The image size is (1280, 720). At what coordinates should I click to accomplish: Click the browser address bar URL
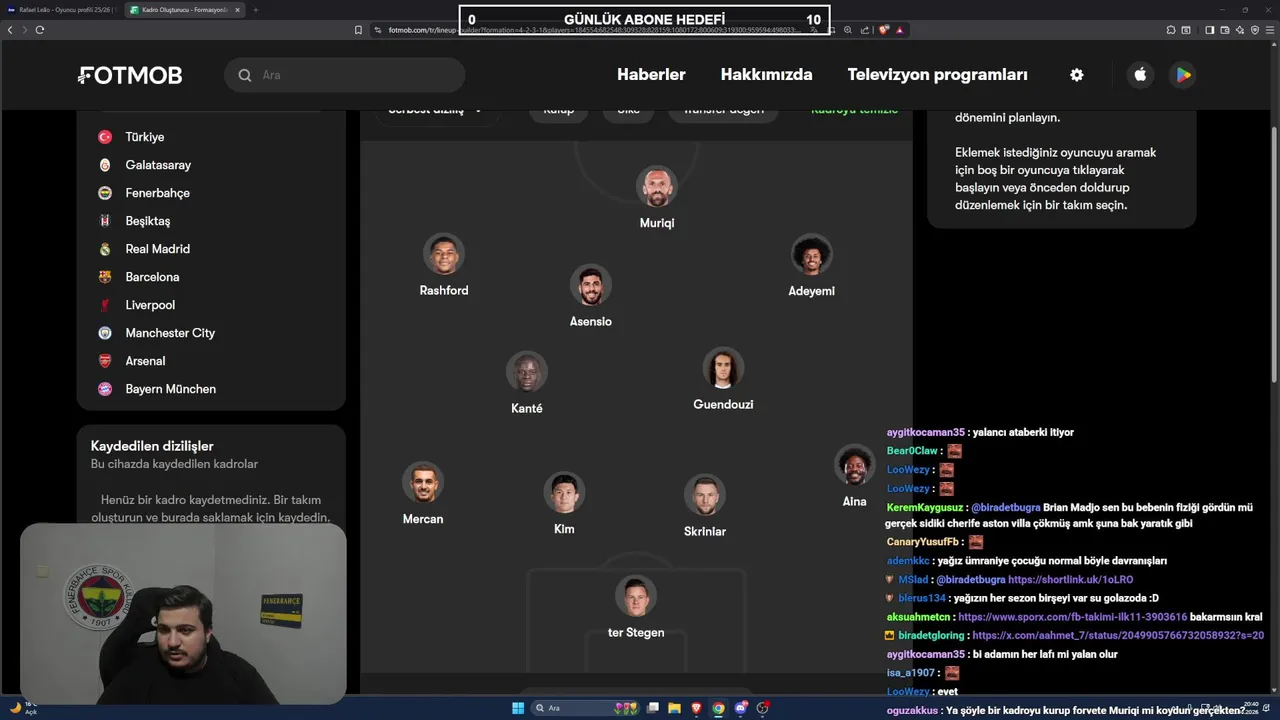pyautogui.click(x=593, y=30)
